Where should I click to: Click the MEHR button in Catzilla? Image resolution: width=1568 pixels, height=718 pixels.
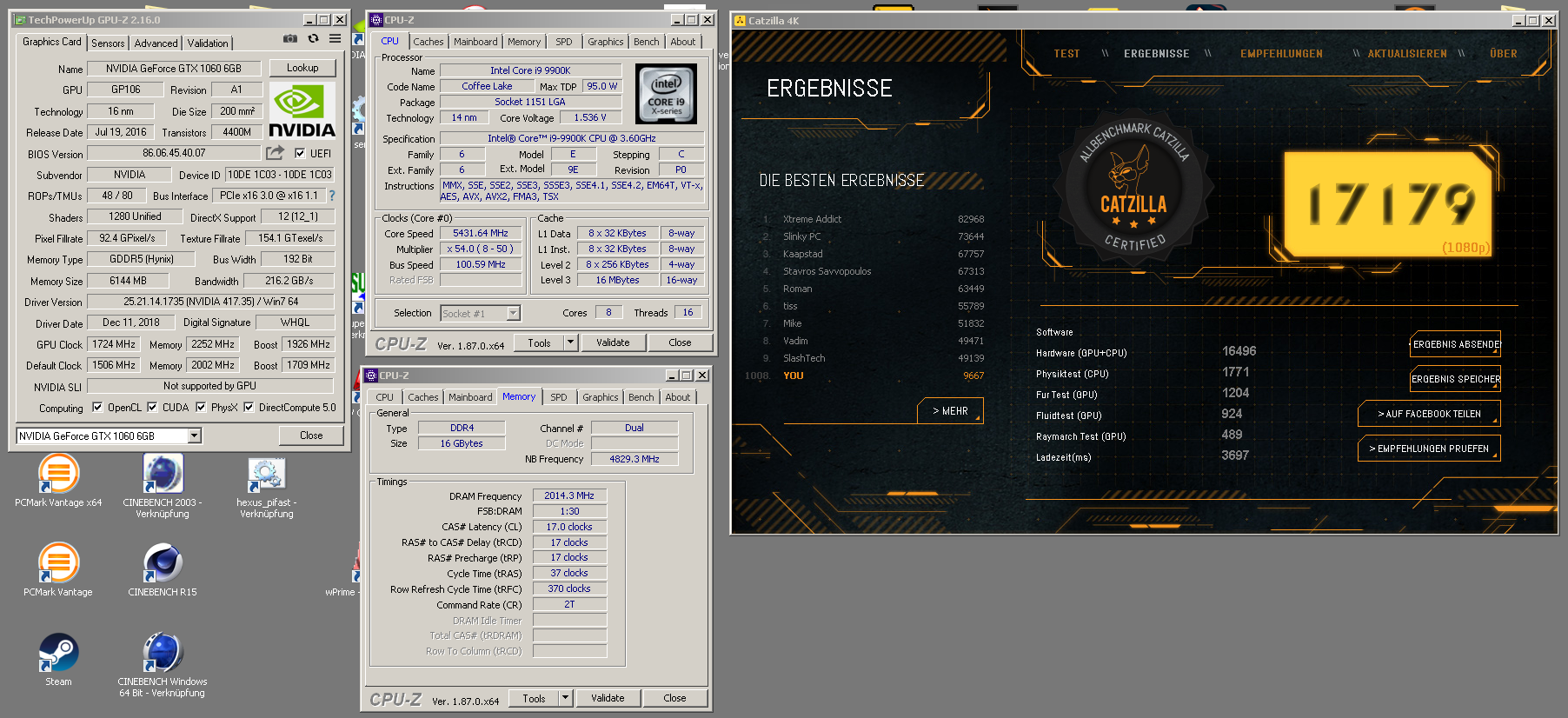(x=950, y=410)
